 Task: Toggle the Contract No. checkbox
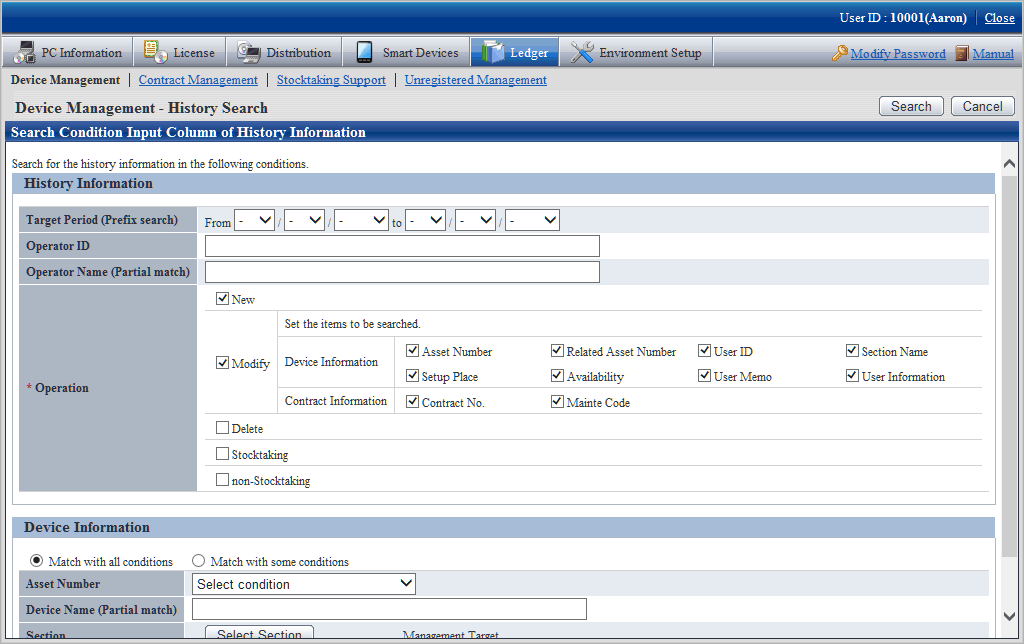click(x=412, y=402)
